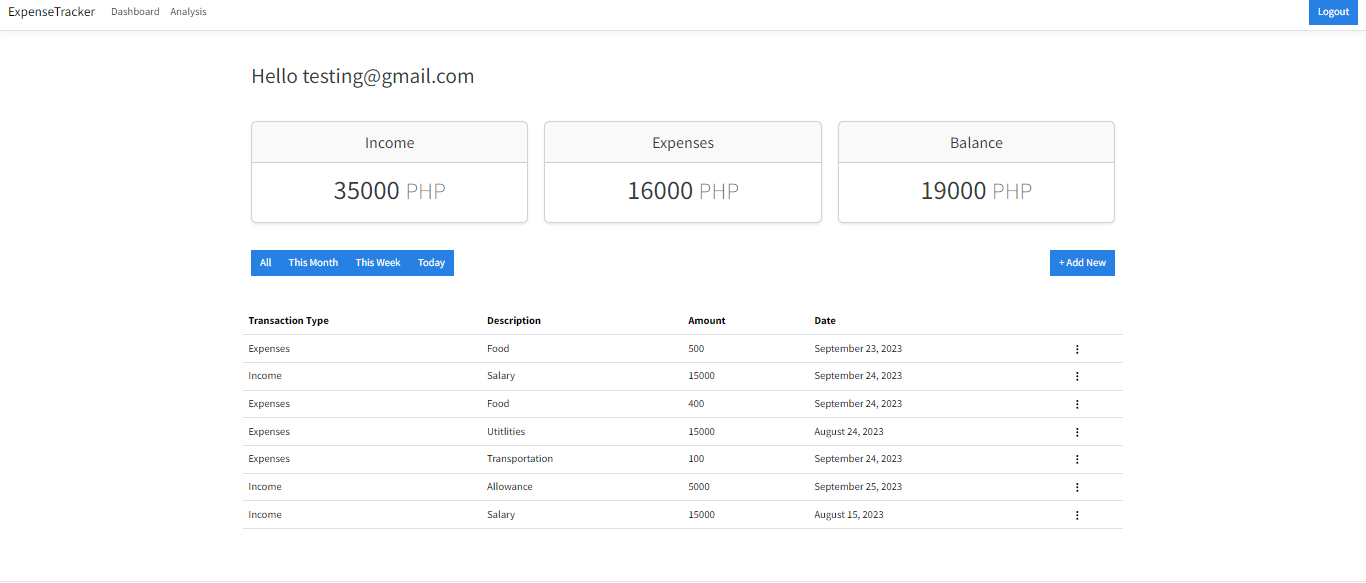Open the actions menu for the August 15 Salary row
The height and width of the screenshot is (583, 1366).
point(1077,514)
